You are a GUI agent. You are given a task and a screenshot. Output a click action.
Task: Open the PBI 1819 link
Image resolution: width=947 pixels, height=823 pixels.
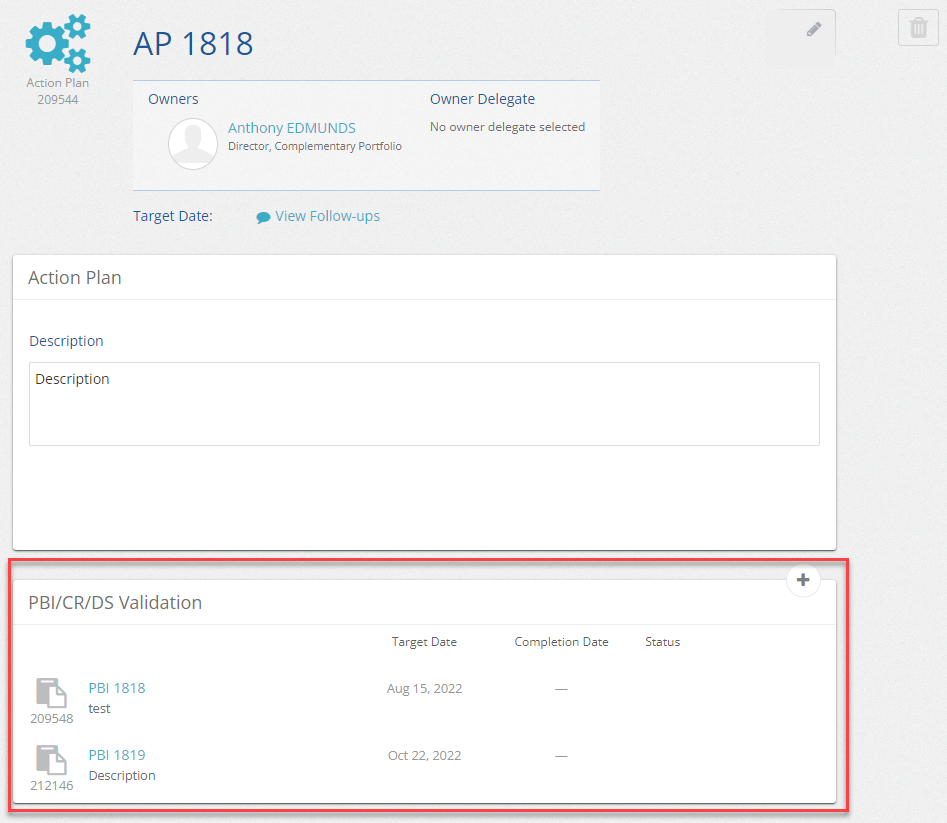[x=117, y=755]
